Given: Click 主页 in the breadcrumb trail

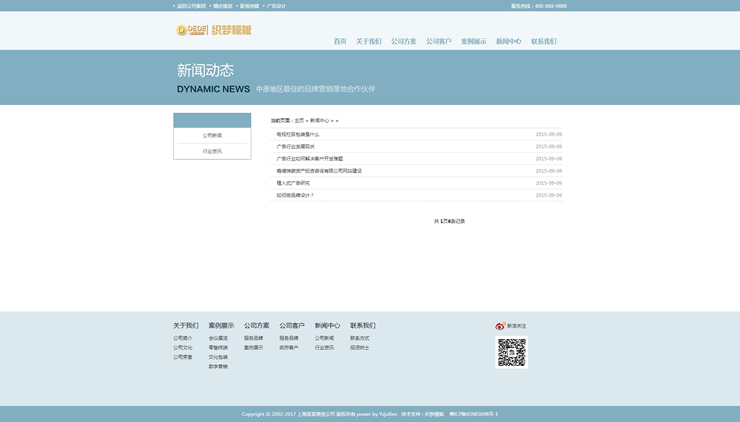Looking at the screenshot, I should (298, 120).
